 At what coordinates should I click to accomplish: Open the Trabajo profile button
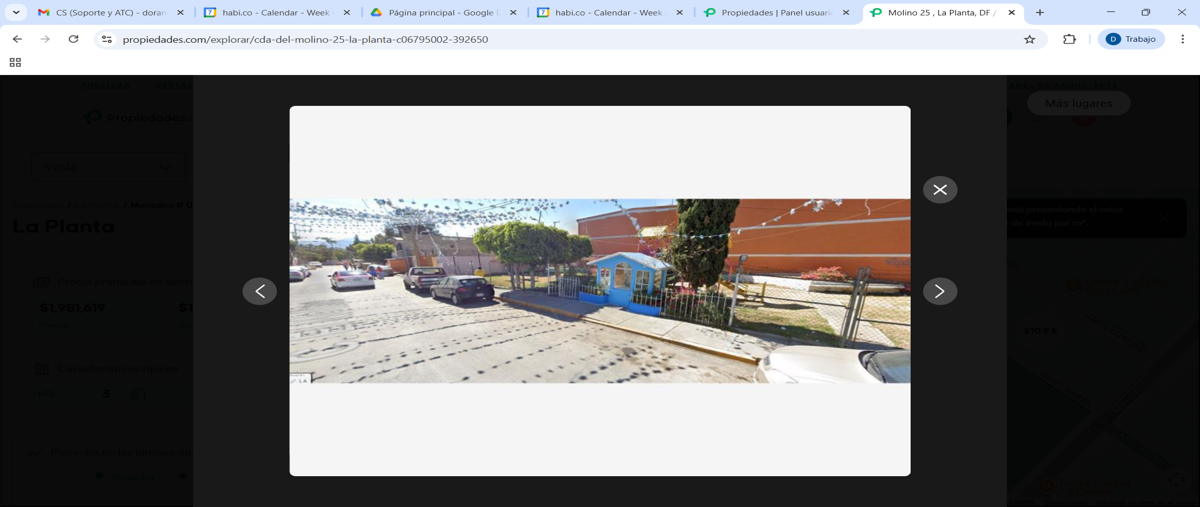click(x=1131, y=39)
